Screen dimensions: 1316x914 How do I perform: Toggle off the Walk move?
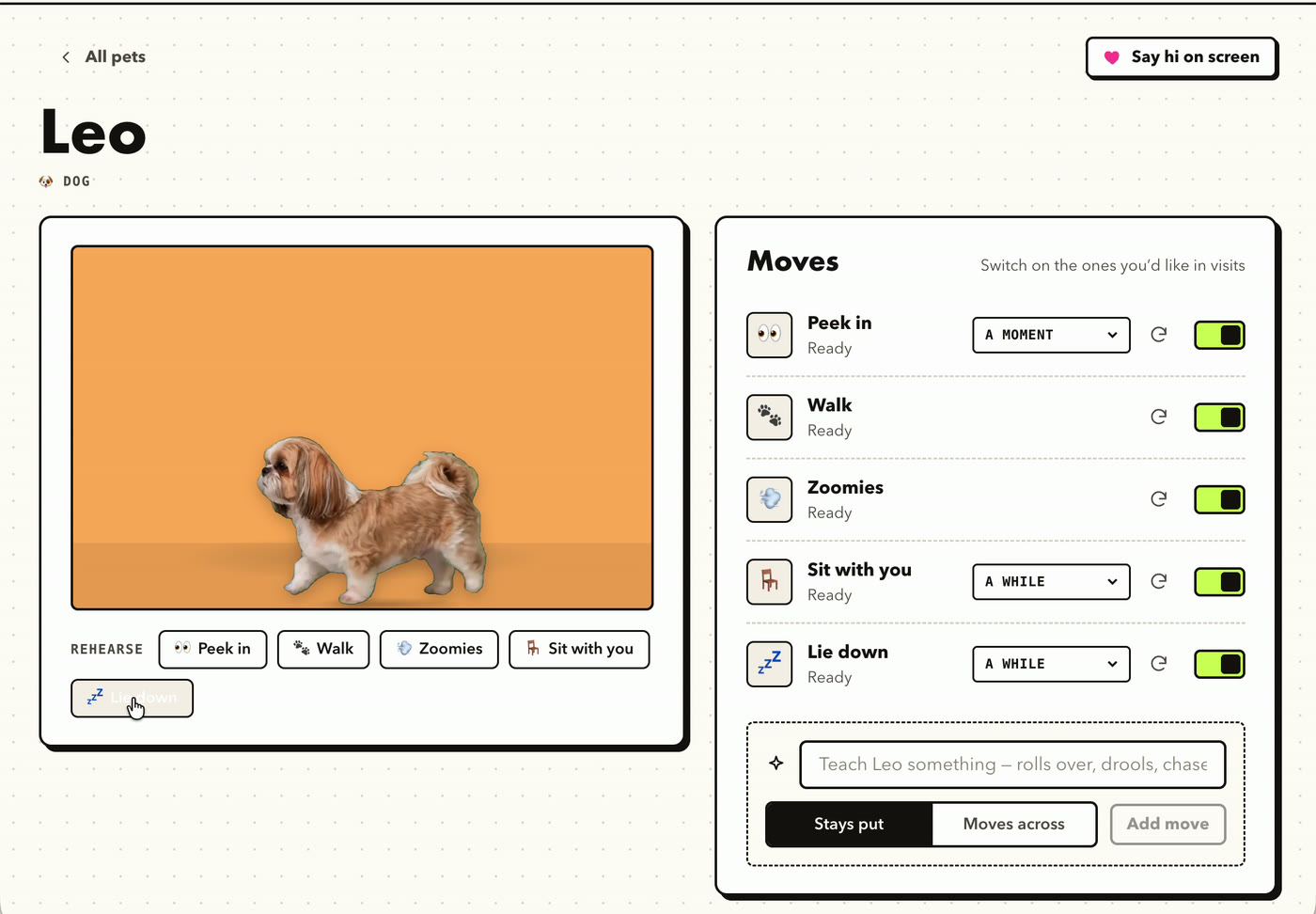coord(1219,418)
